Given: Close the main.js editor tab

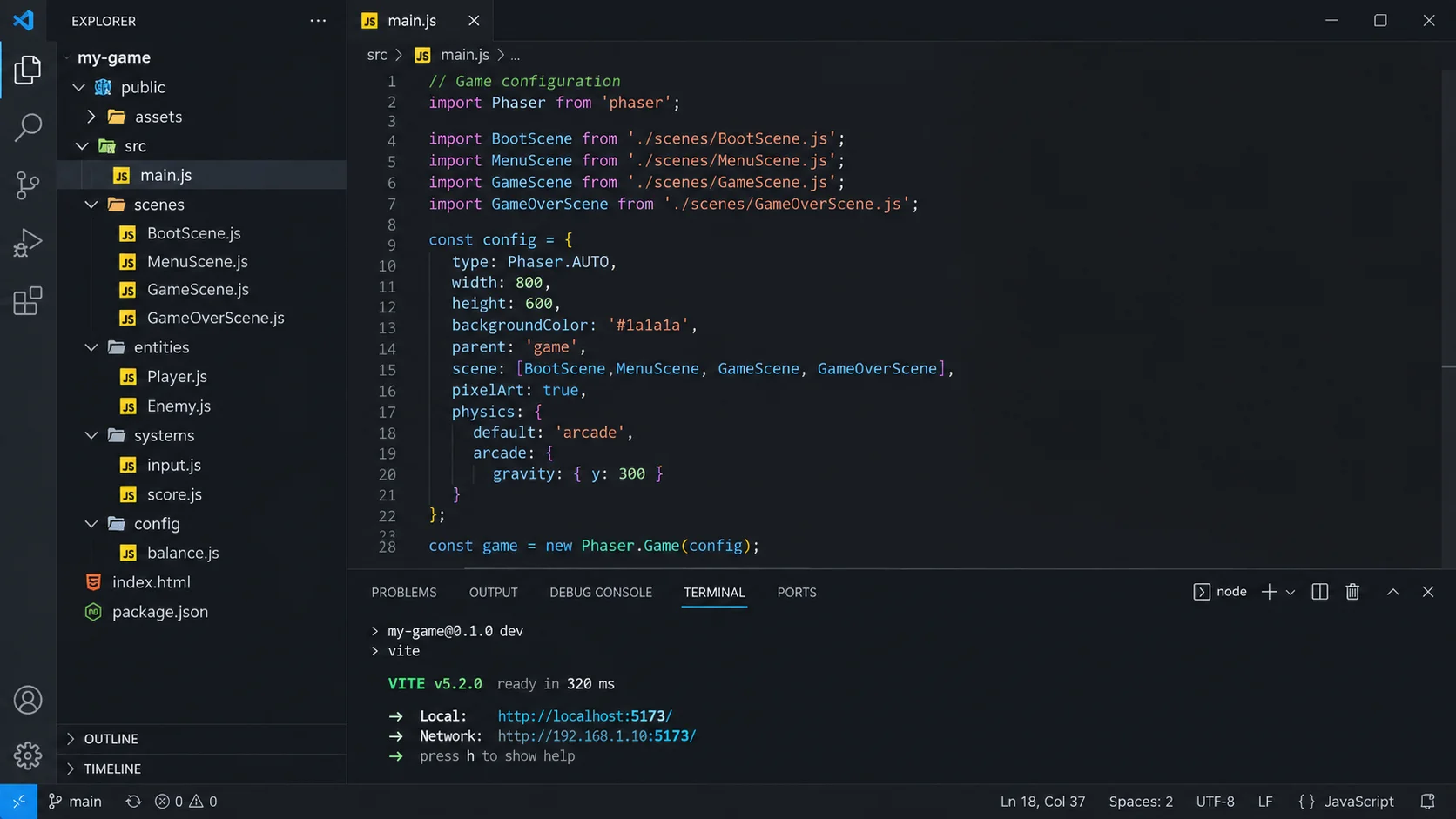Looking at the screenshot, I should 474,21.
